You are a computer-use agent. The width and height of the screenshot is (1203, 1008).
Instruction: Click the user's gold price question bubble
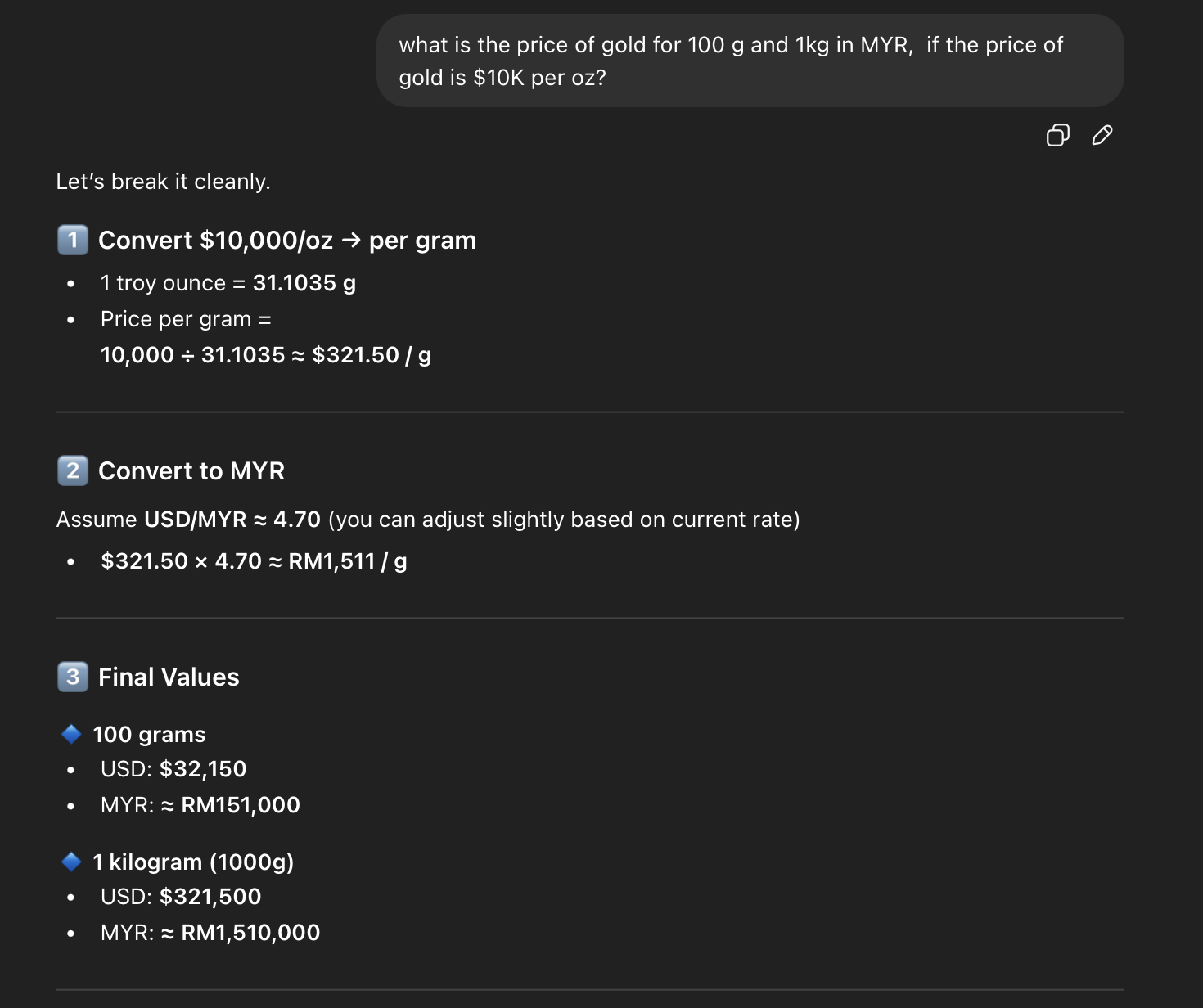pyautogui.click(x=749, y=61)
